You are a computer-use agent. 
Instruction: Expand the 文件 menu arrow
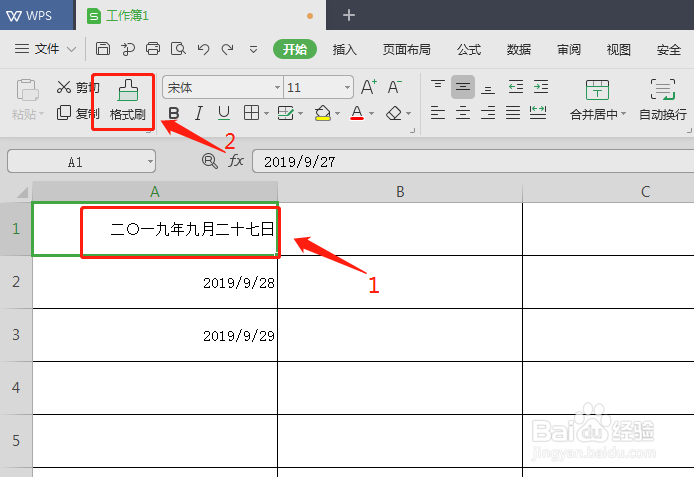tap(71, 49)
